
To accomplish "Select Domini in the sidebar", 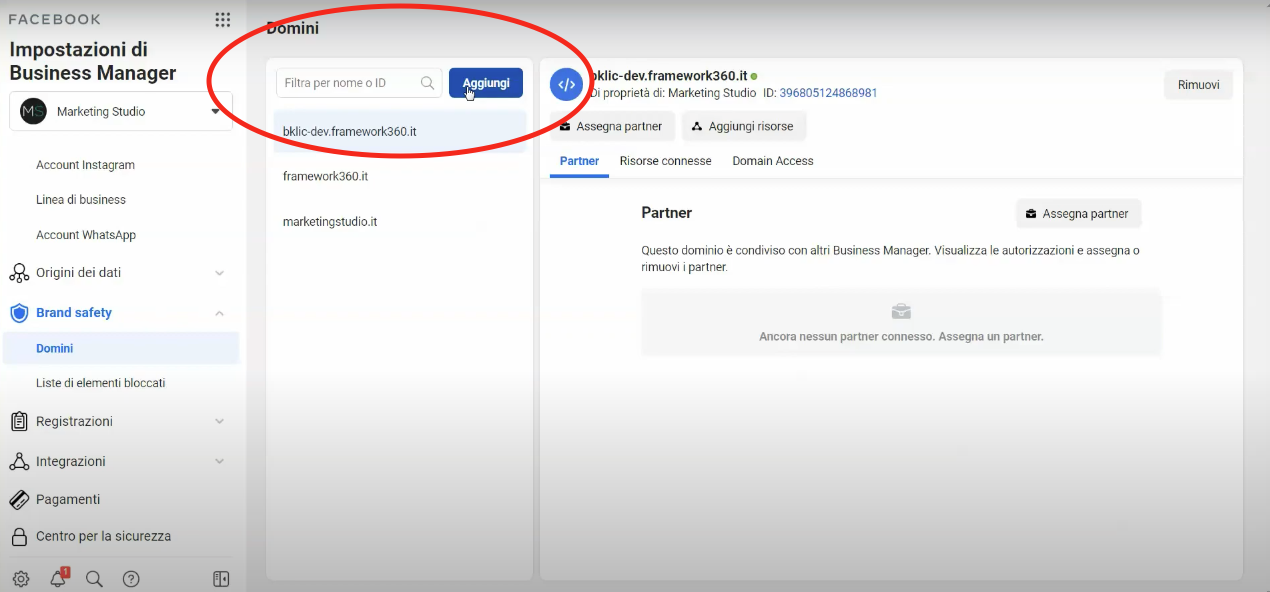I will (121, 348).
